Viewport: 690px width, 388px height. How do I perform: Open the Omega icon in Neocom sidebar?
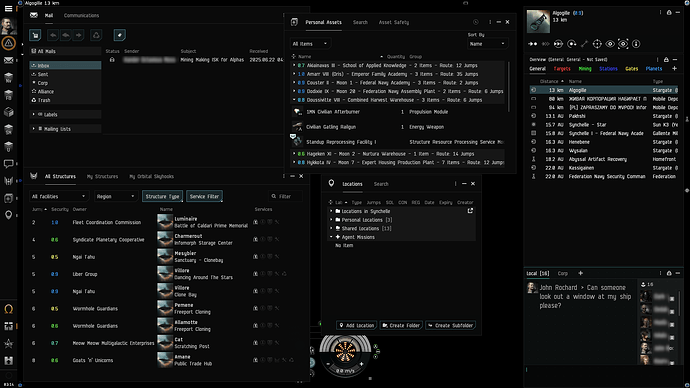[8, 309]
